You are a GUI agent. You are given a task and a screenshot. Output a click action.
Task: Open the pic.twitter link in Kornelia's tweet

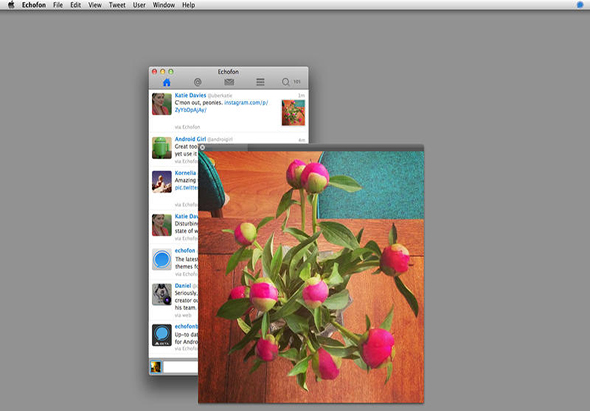(x=186, y=187)
